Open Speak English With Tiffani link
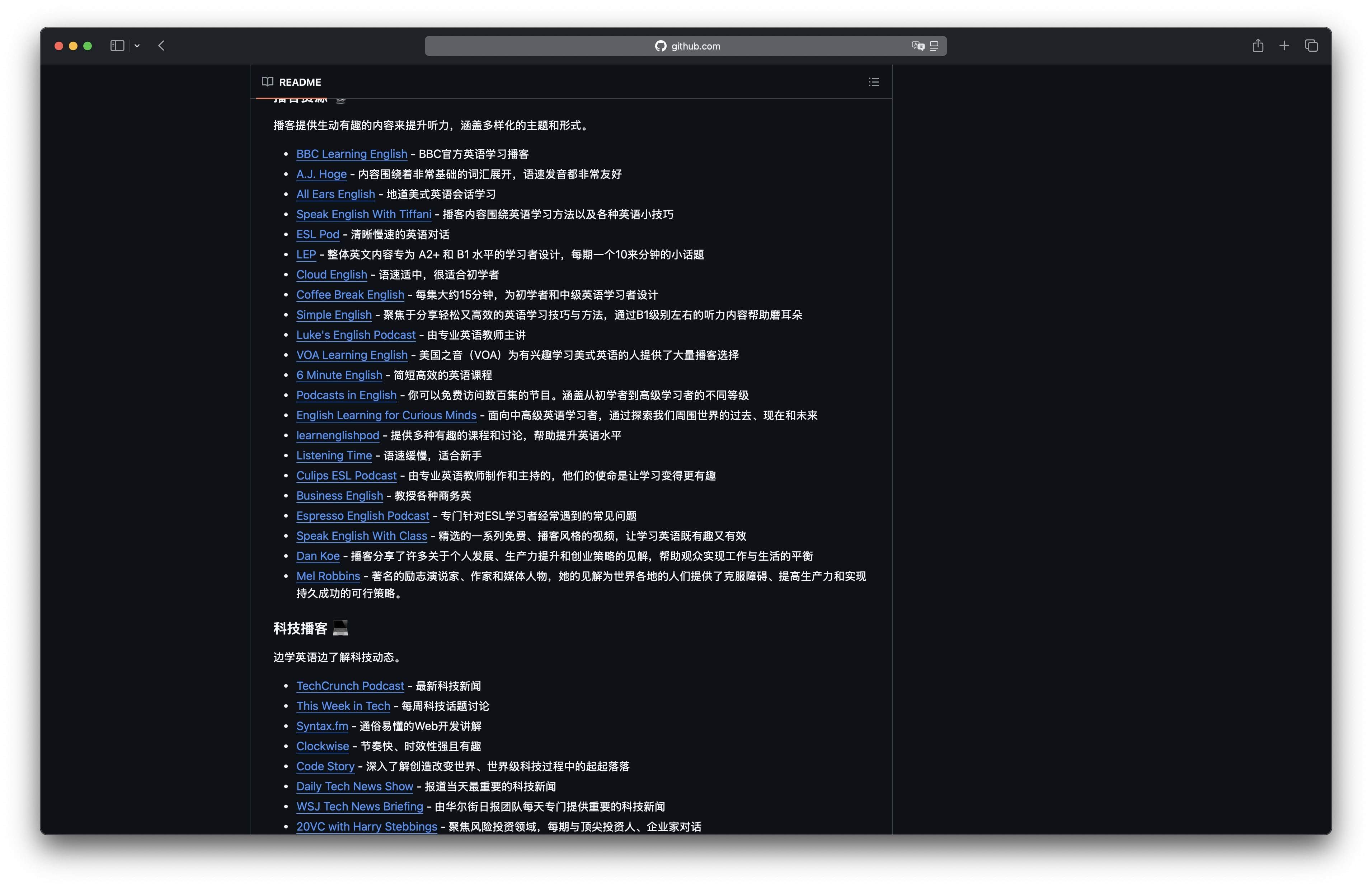 tap(363, 215)
